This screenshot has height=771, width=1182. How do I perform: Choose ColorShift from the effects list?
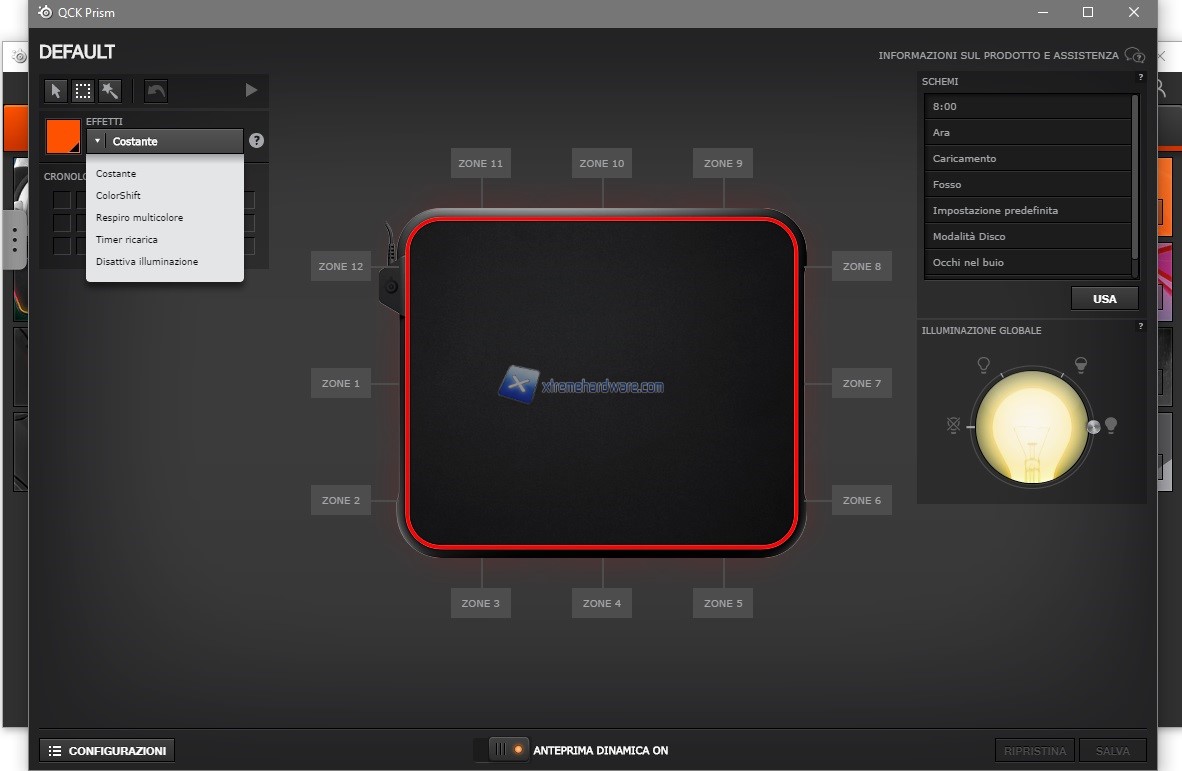point(118,196)
